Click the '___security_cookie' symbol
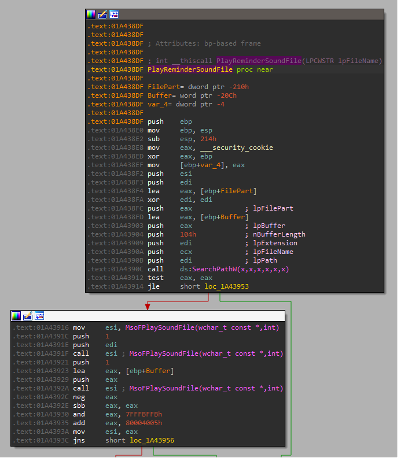This screenshot has width=398, height=458. tap(237, 148)
